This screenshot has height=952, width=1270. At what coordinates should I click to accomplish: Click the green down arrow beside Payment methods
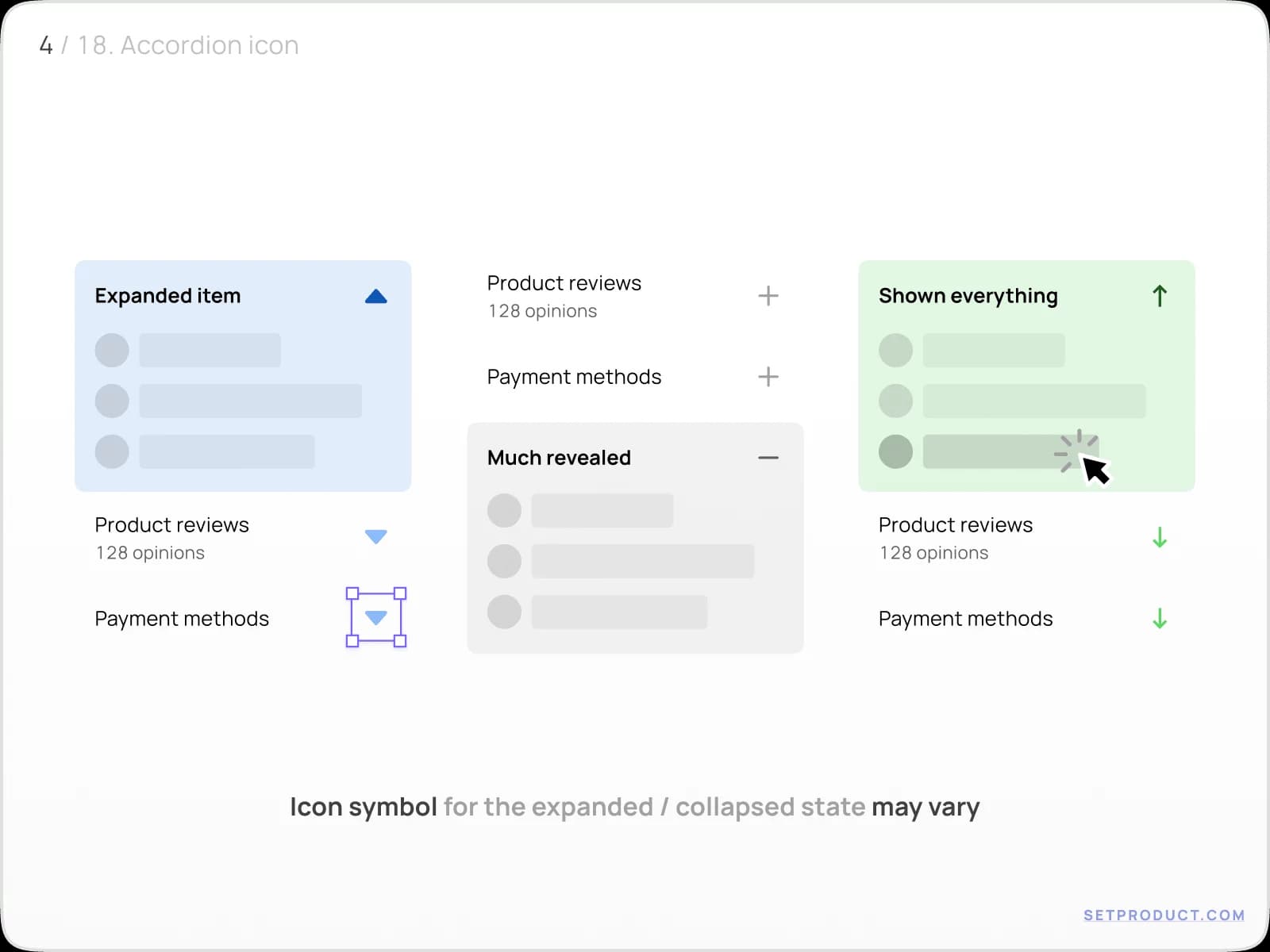[1160, 618]
